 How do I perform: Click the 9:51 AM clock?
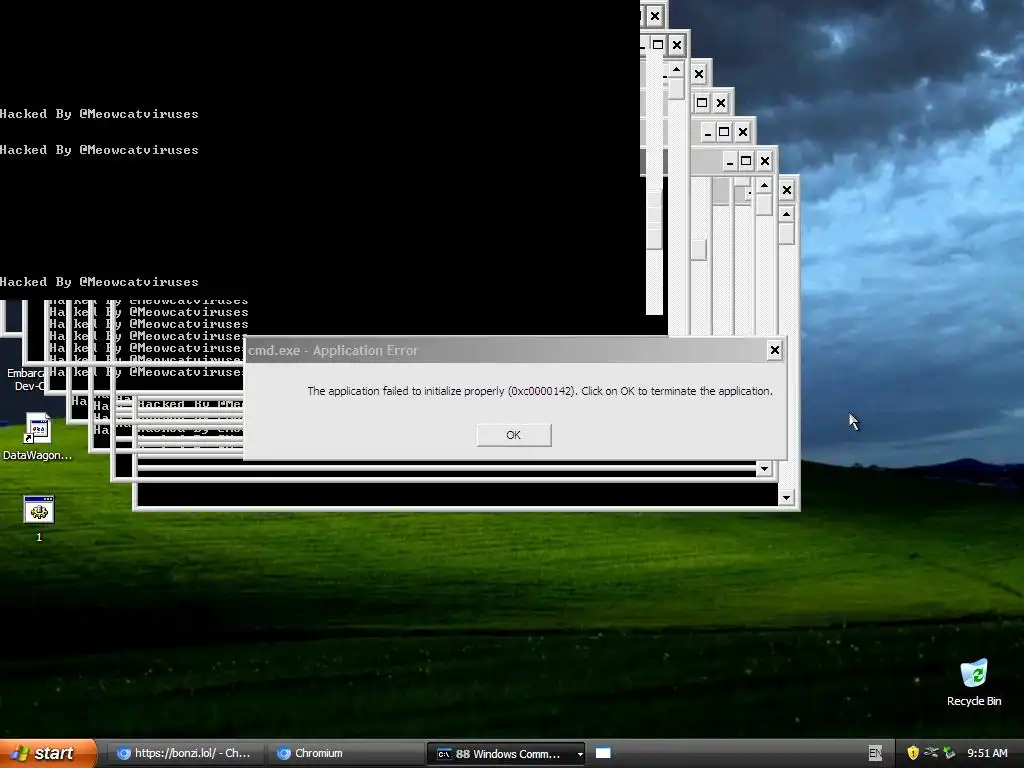coord(987,753)
